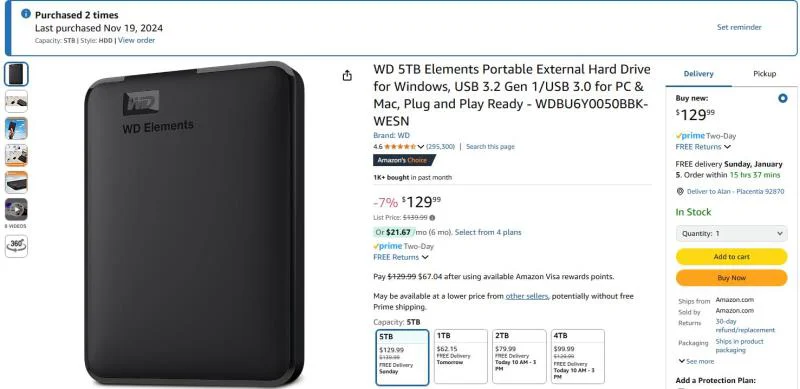
Task: Switch to the Delivery tab
Action: click(x=698, y=74)
